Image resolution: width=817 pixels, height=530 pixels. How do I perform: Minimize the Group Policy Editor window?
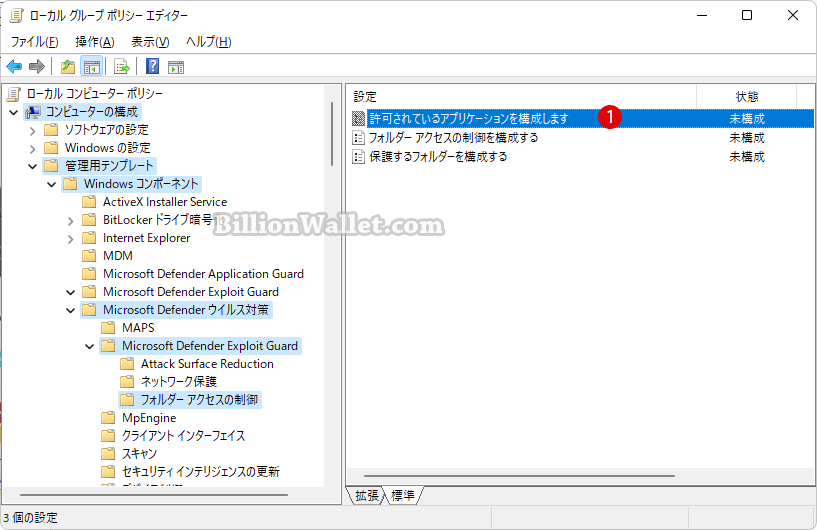pyautogui.click(x=702, y=15)
